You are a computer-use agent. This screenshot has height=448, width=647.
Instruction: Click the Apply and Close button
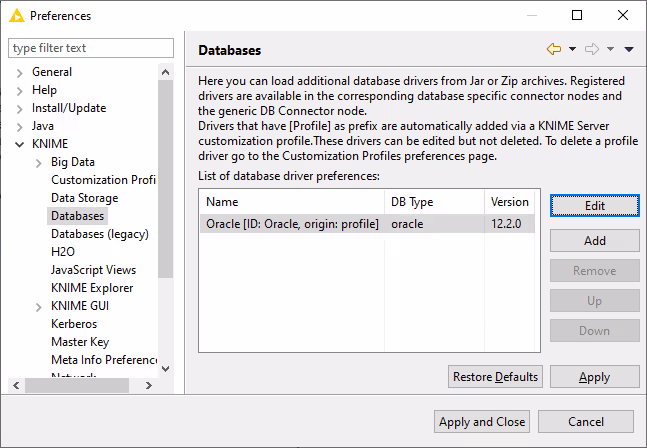pyautogui.click(x=482, y=422)
